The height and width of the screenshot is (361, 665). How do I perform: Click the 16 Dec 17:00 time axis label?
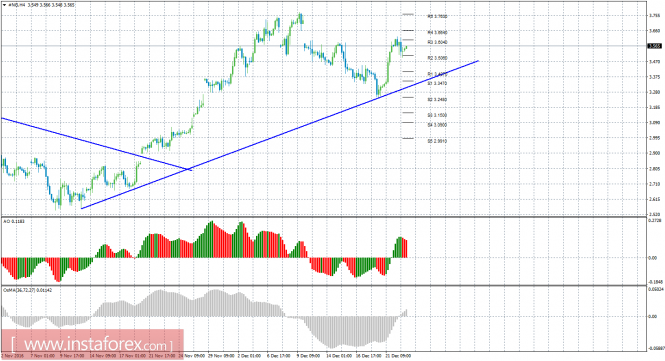(x=368, y=356)
